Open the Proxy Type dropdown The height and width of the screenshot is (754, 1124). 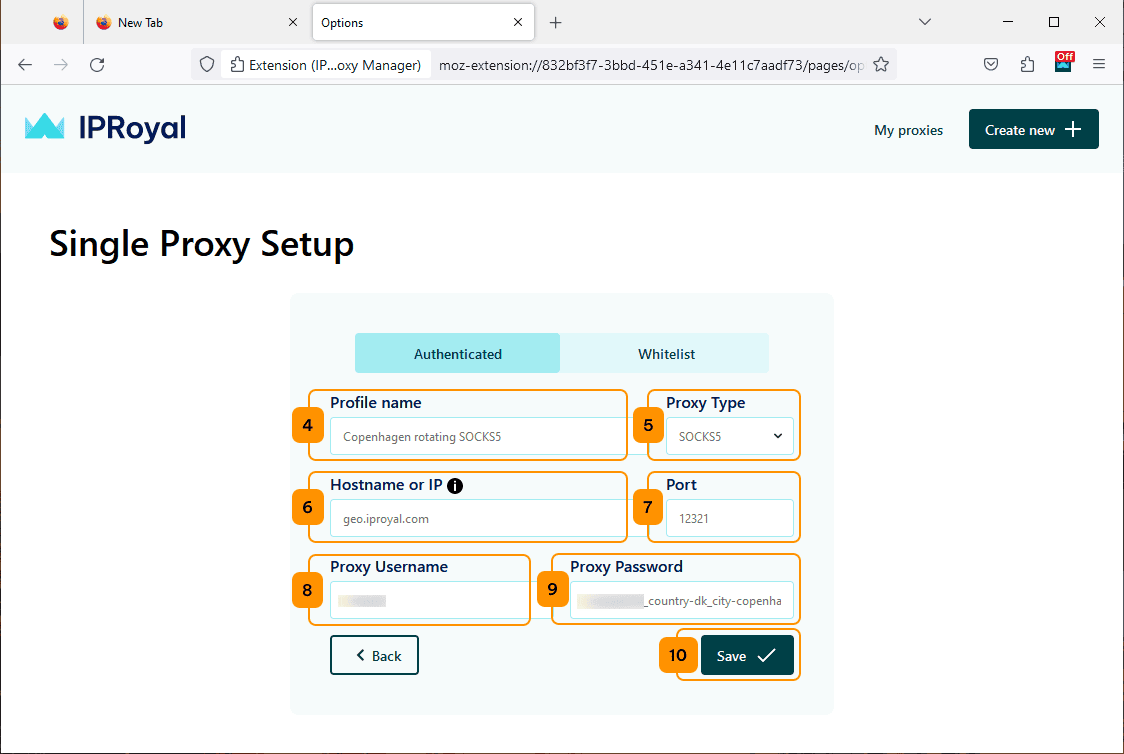730,436
